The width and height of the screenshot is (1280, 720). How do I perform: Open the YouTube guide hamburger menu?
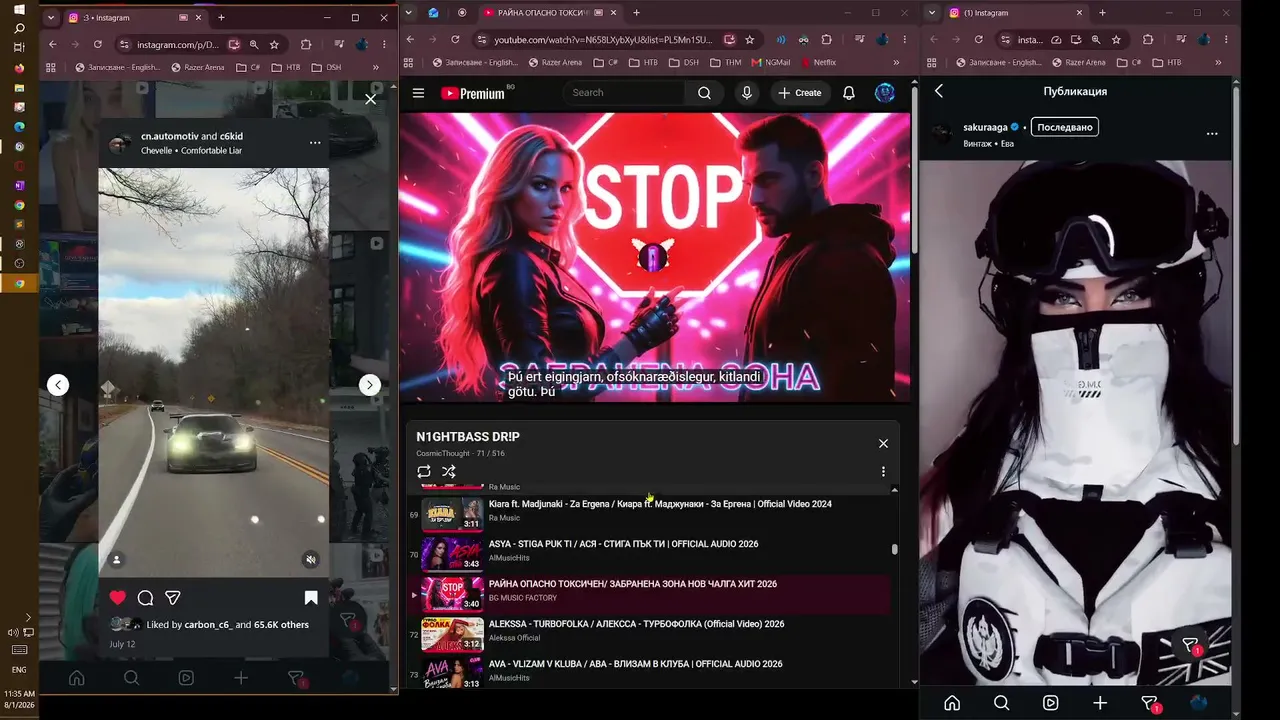click(x=419, y=93)
